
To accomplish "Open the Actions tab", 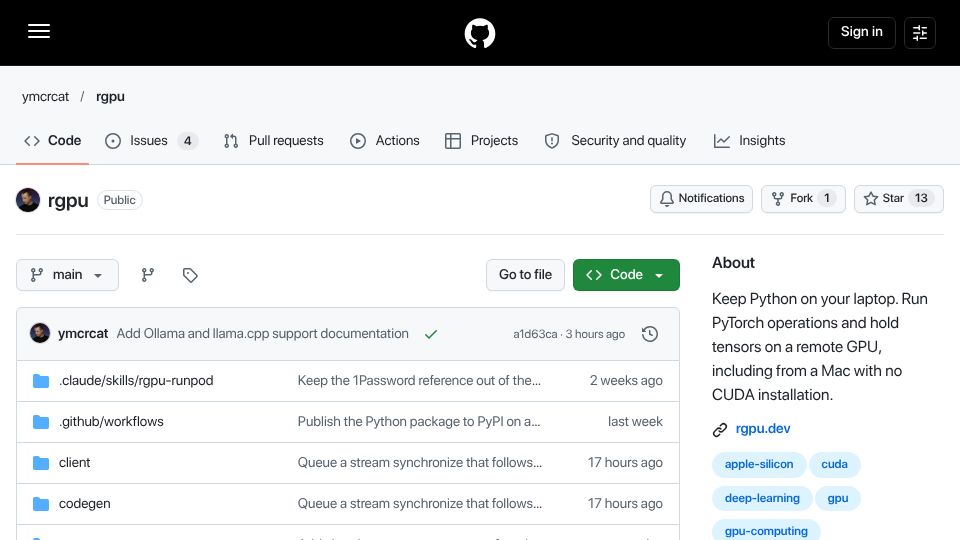I will [x=384, y=141].
